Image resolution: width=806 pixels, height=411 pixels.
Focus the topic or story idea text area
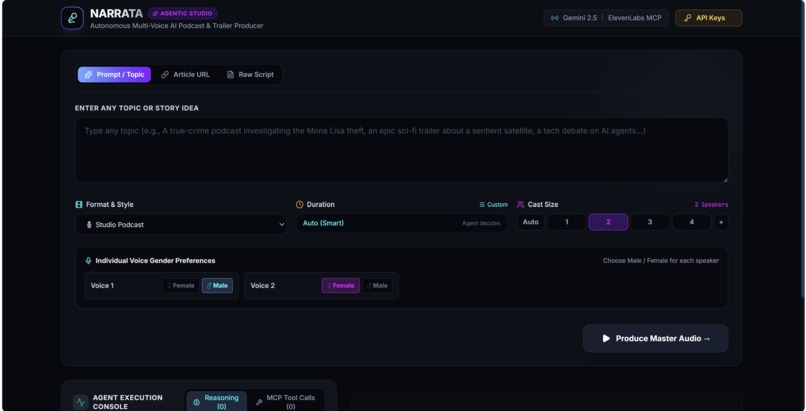tap(401, 150)
